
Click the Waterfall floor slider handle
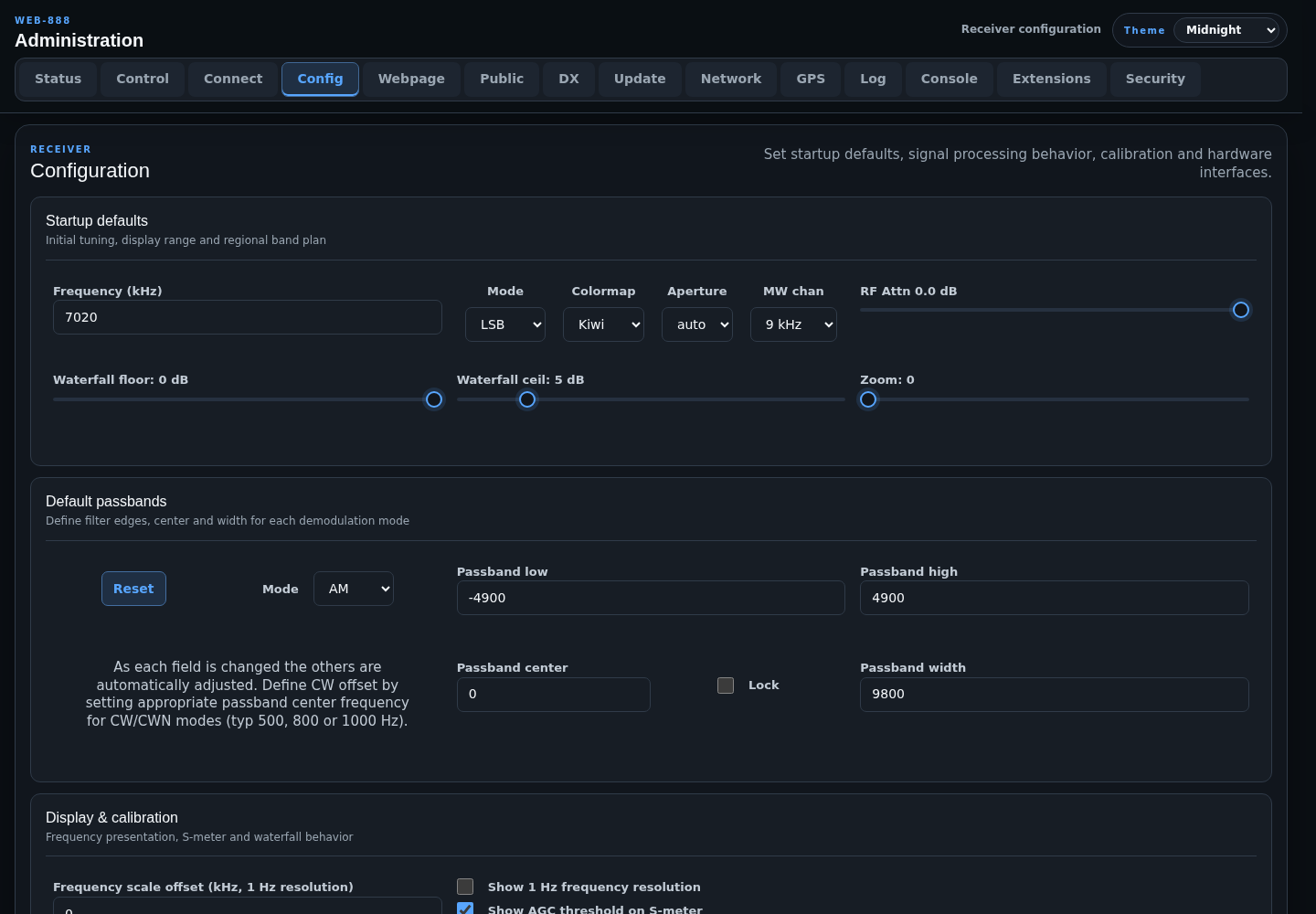pos(434,399)
